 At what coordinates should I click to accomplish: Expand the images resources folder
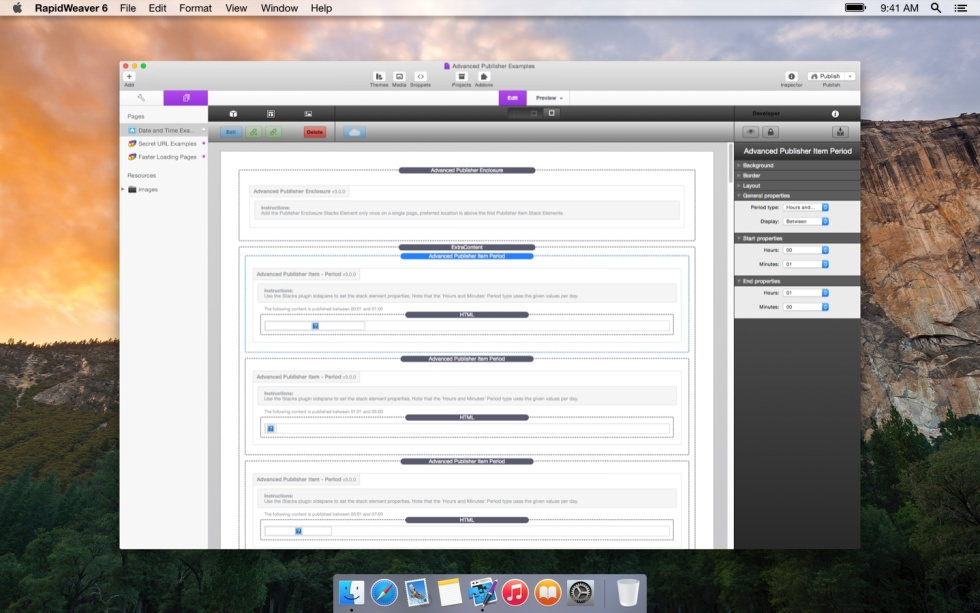point(122,189)
